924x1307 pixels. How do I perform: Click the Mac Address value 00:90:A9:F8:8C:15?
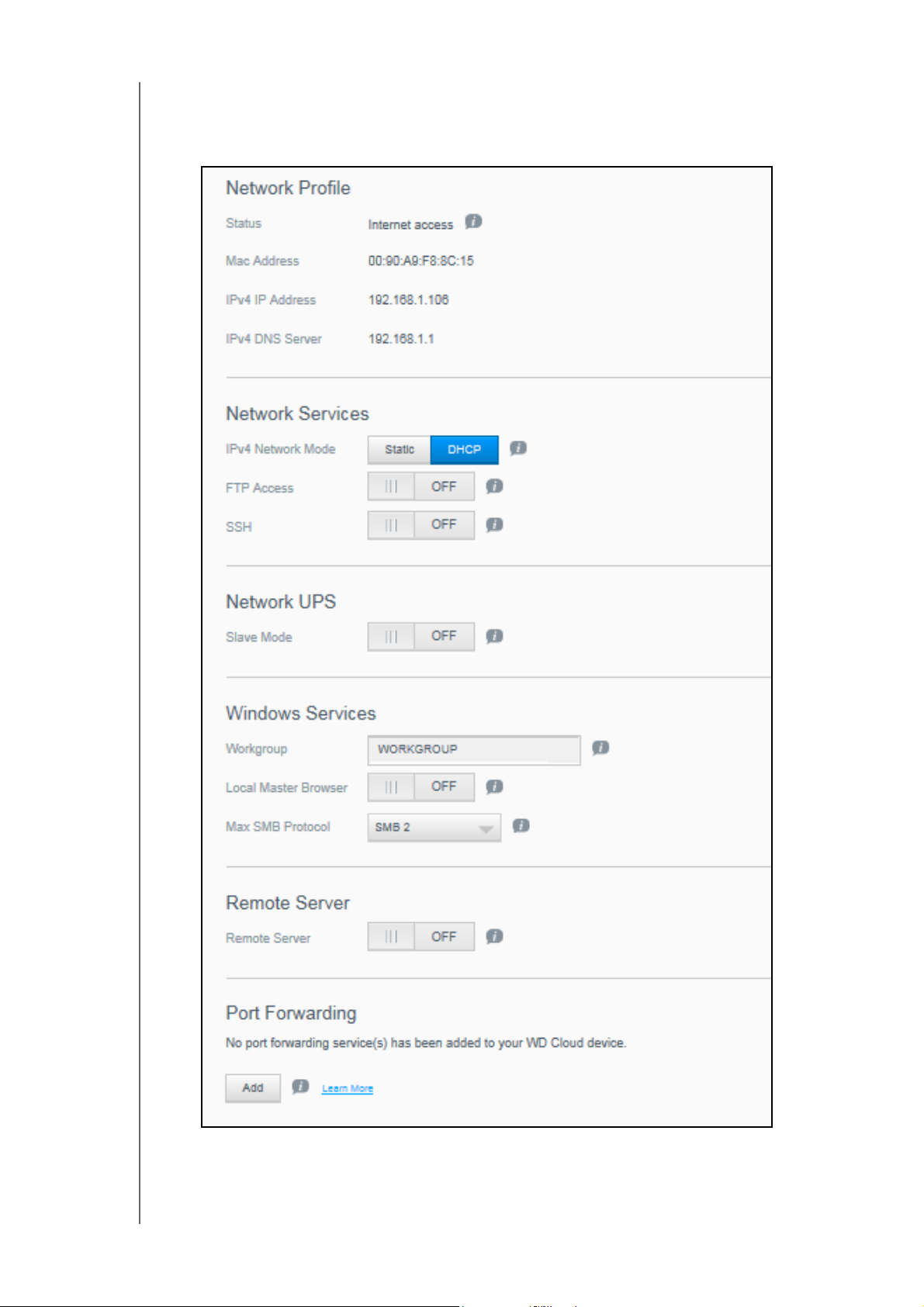pyautogui.click(x=420, y=261)
